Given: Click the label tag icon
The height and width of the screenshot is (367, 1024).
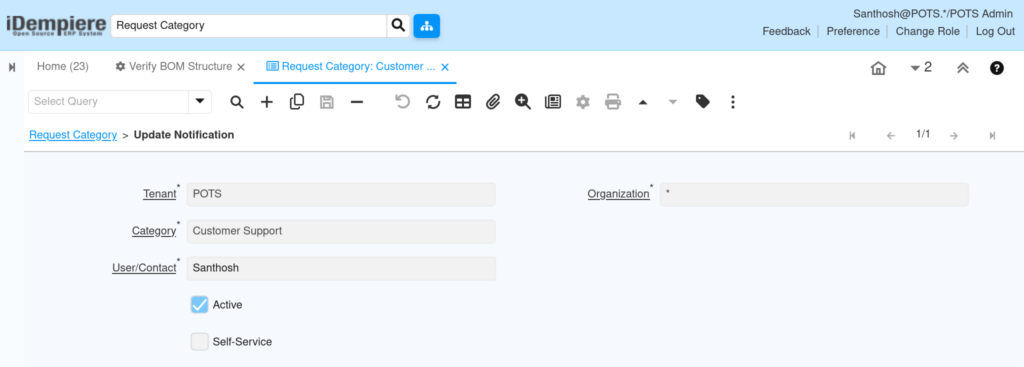Looking at the screenshot, I should [x=703, y=102].
